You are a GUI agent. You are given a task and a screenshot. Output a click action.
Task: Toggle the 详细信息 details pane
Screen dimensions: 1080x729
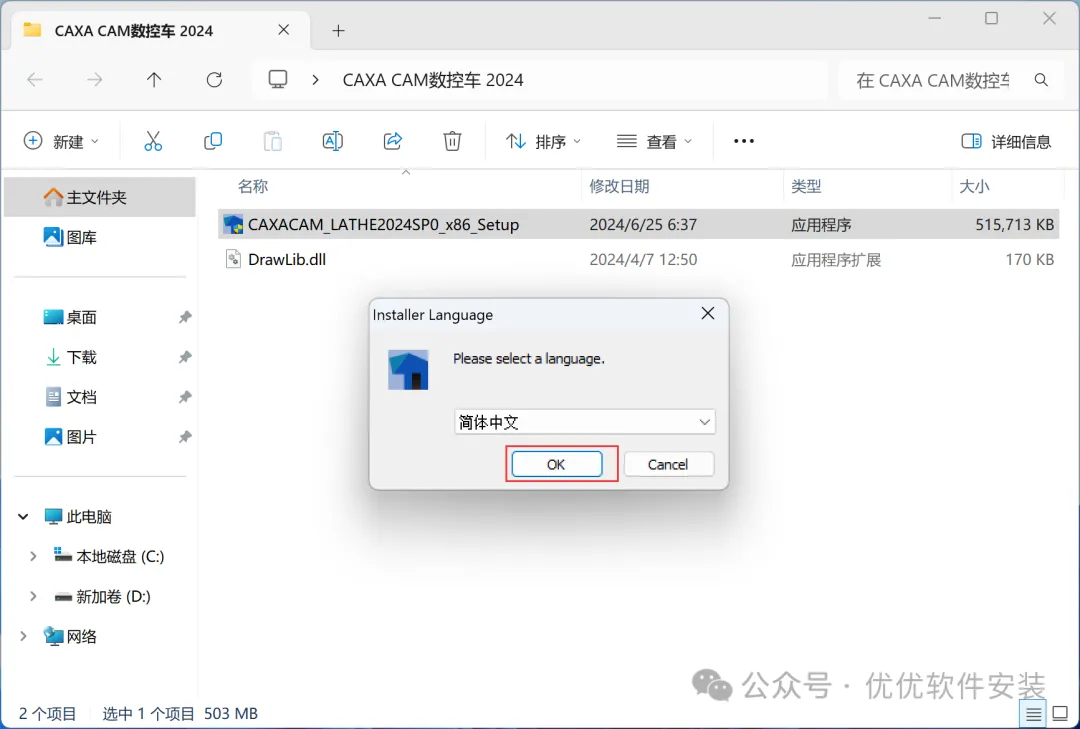tap(1006, 141)
